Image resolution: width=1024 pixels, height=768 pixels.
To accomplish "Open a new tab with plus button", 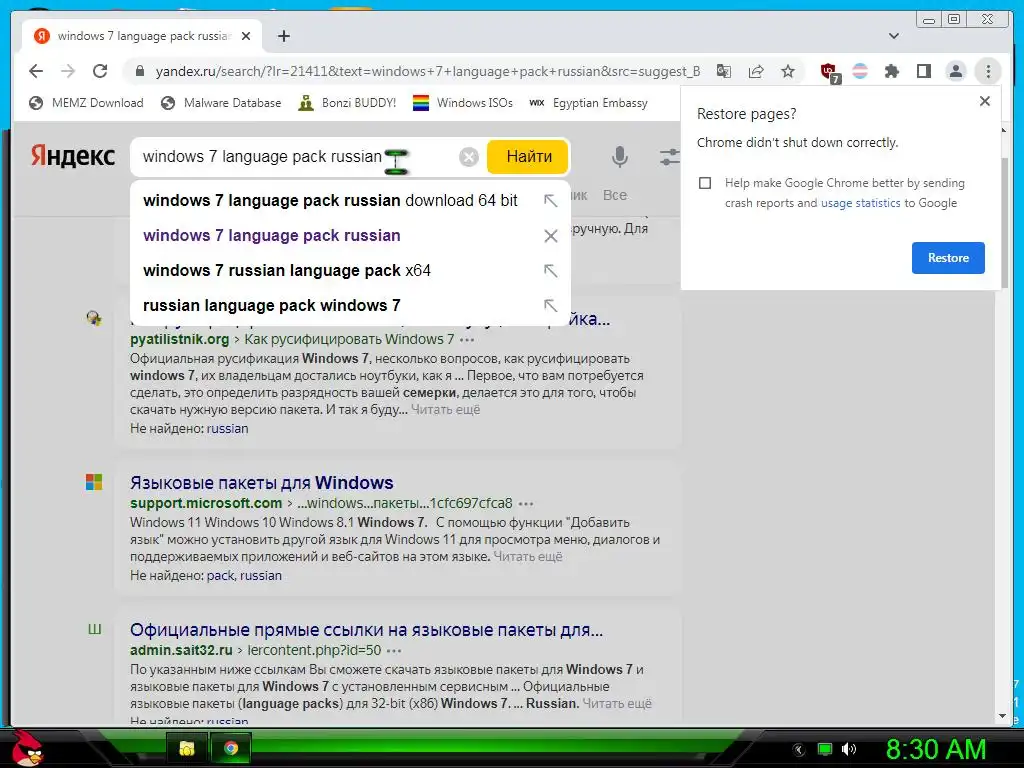I will [x=283, y=36].
